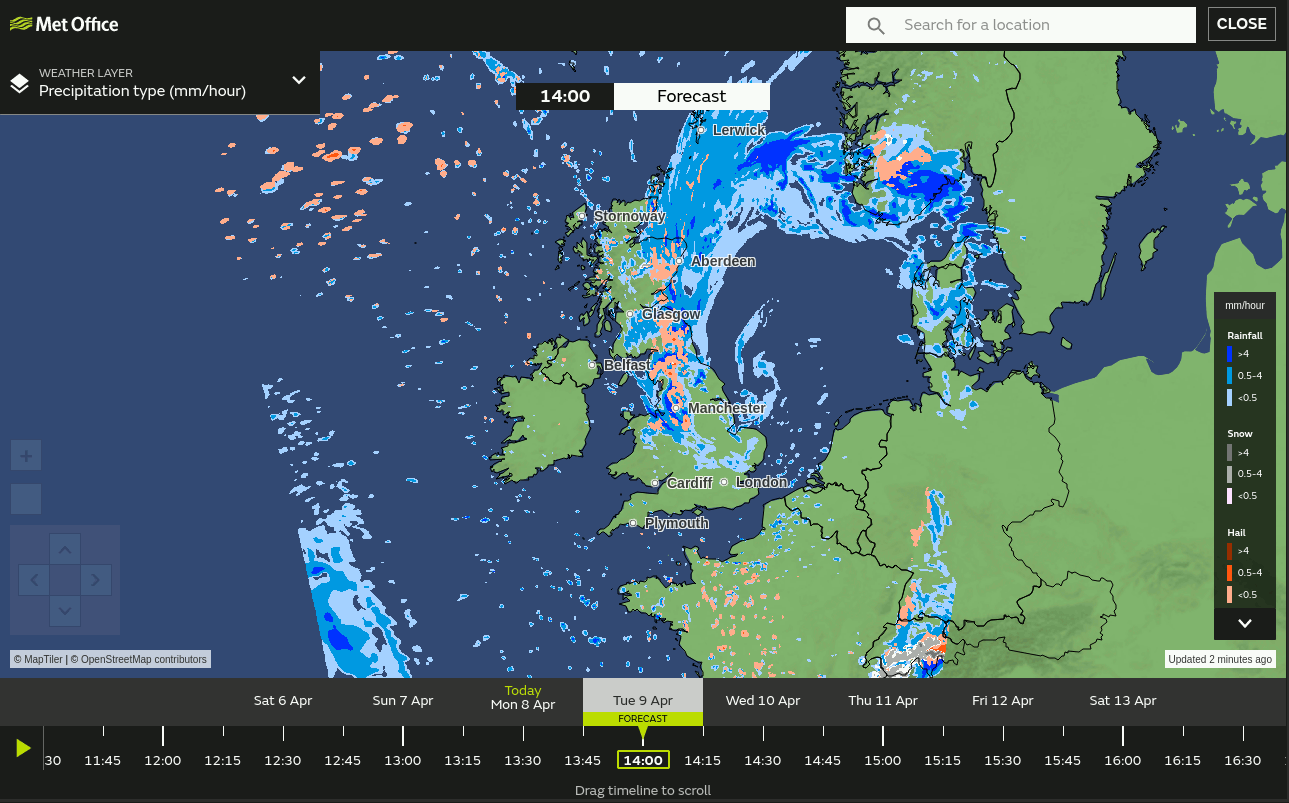Click the Aberdeen map label
This screenshot has width=1289, height=803.
click(723, 261)
